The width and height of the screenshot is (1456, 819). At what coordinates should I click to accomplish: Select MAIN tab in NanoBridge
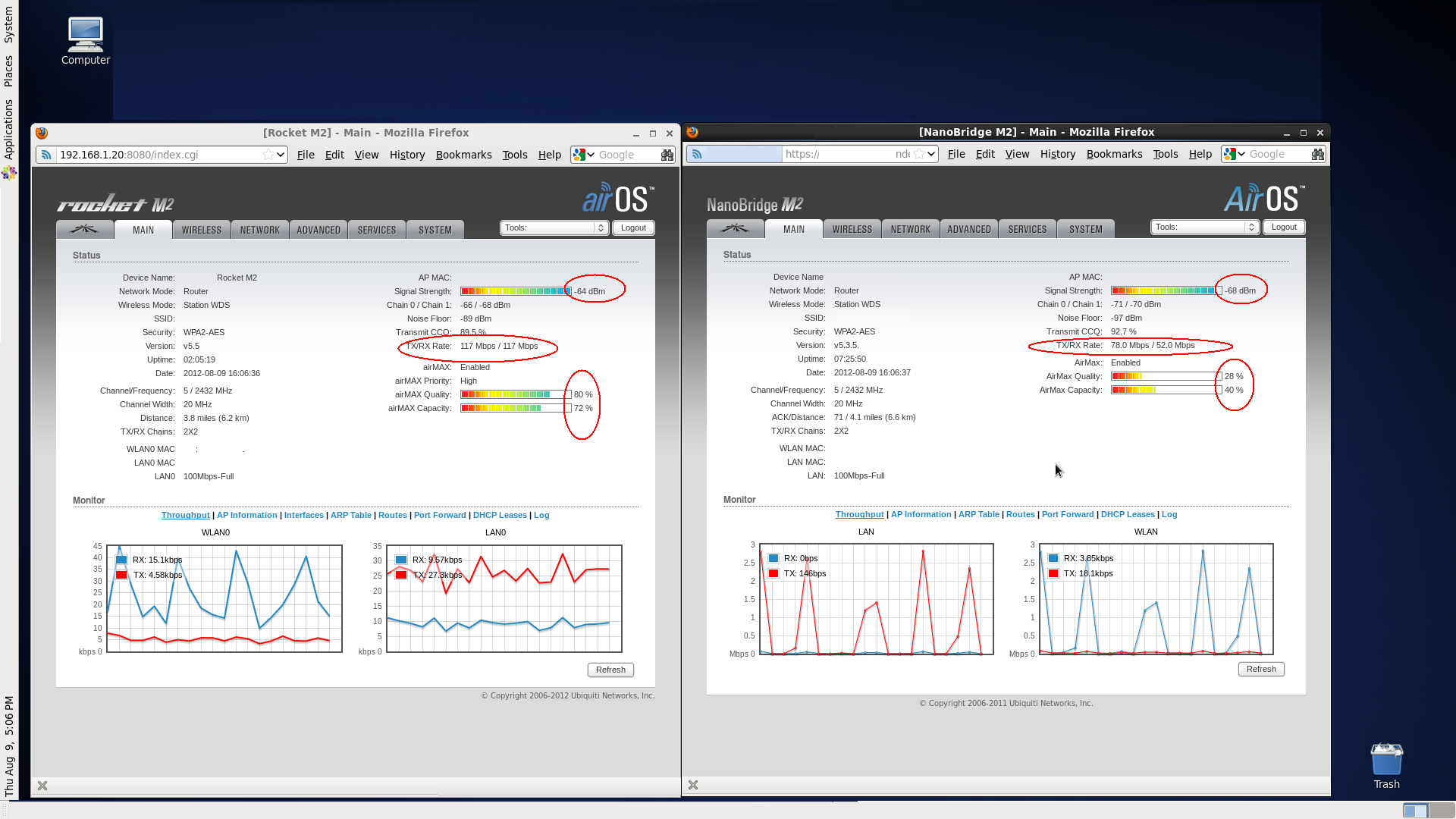coord(794,229)
